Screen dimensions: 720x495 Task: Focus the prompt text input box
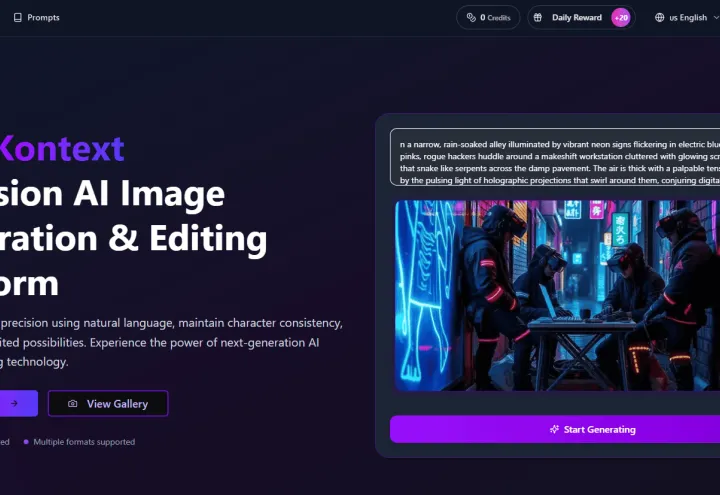555,157
